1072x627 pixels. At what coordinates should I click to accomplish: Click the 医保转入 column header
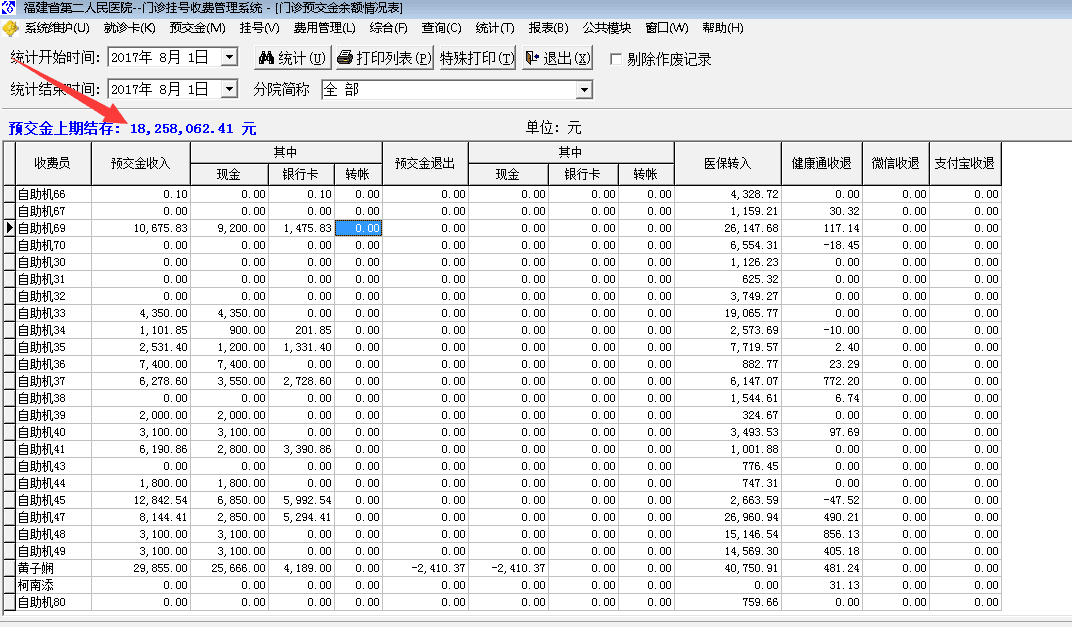pos(727,163)
